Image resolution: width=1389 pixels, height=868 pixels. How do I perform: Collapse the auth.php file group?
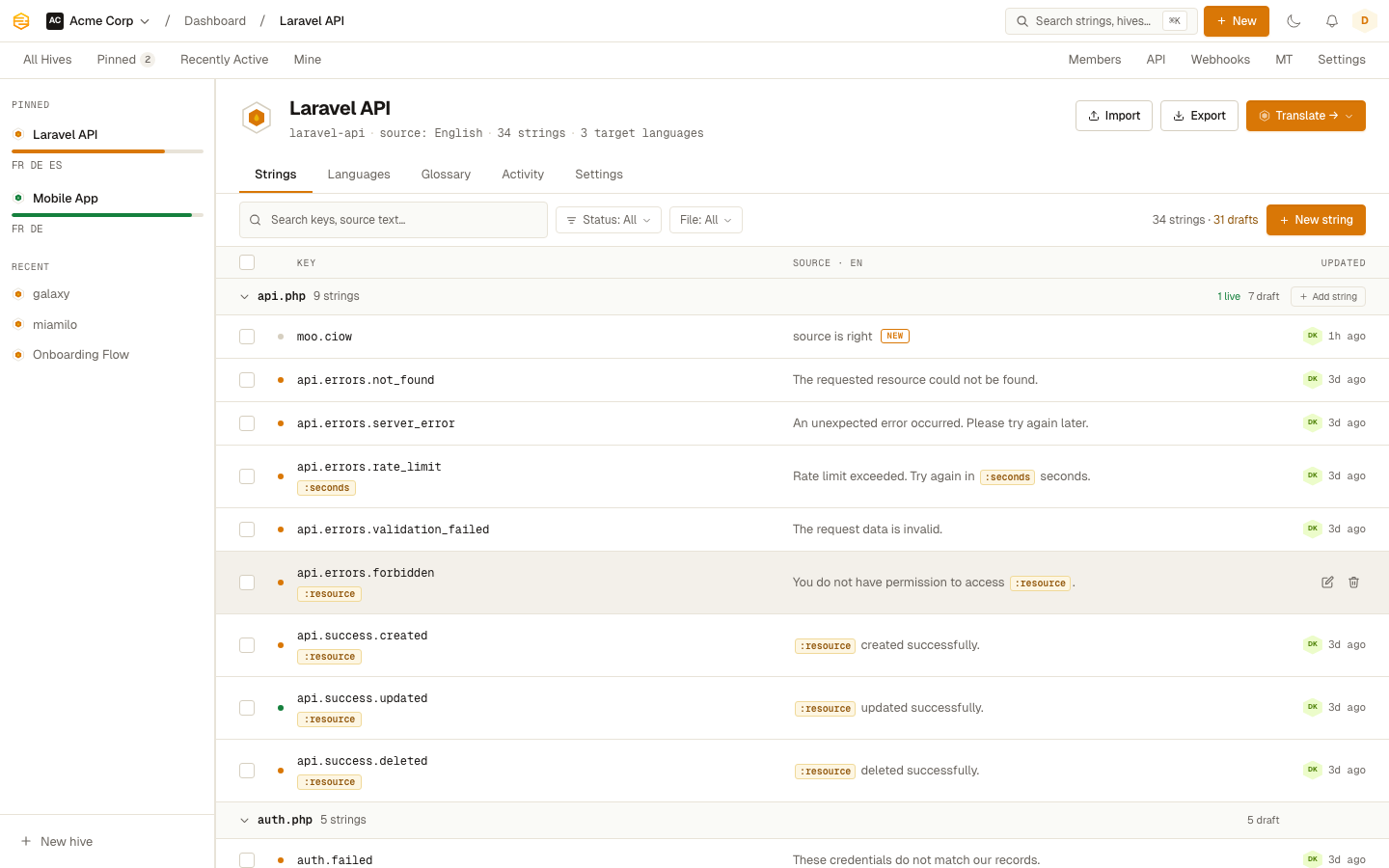pos(244,821)
